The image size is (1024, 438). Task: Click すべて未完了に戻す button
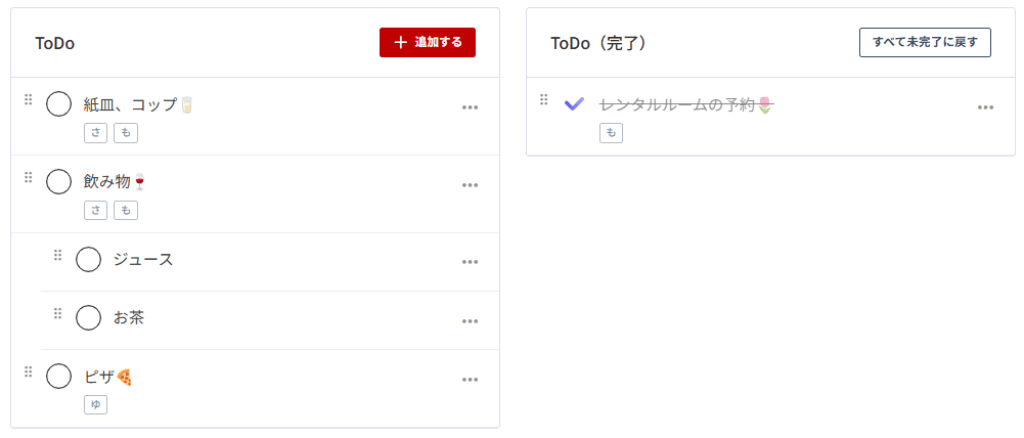coord(925,42)
